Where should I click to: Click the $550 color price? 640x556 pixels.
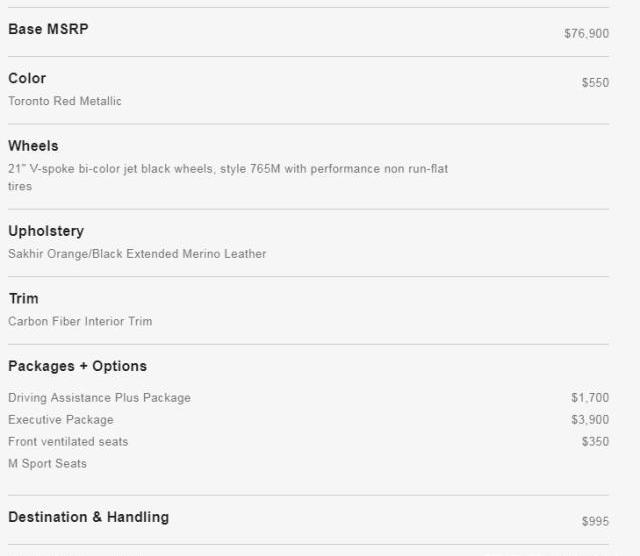click(595, 83)
